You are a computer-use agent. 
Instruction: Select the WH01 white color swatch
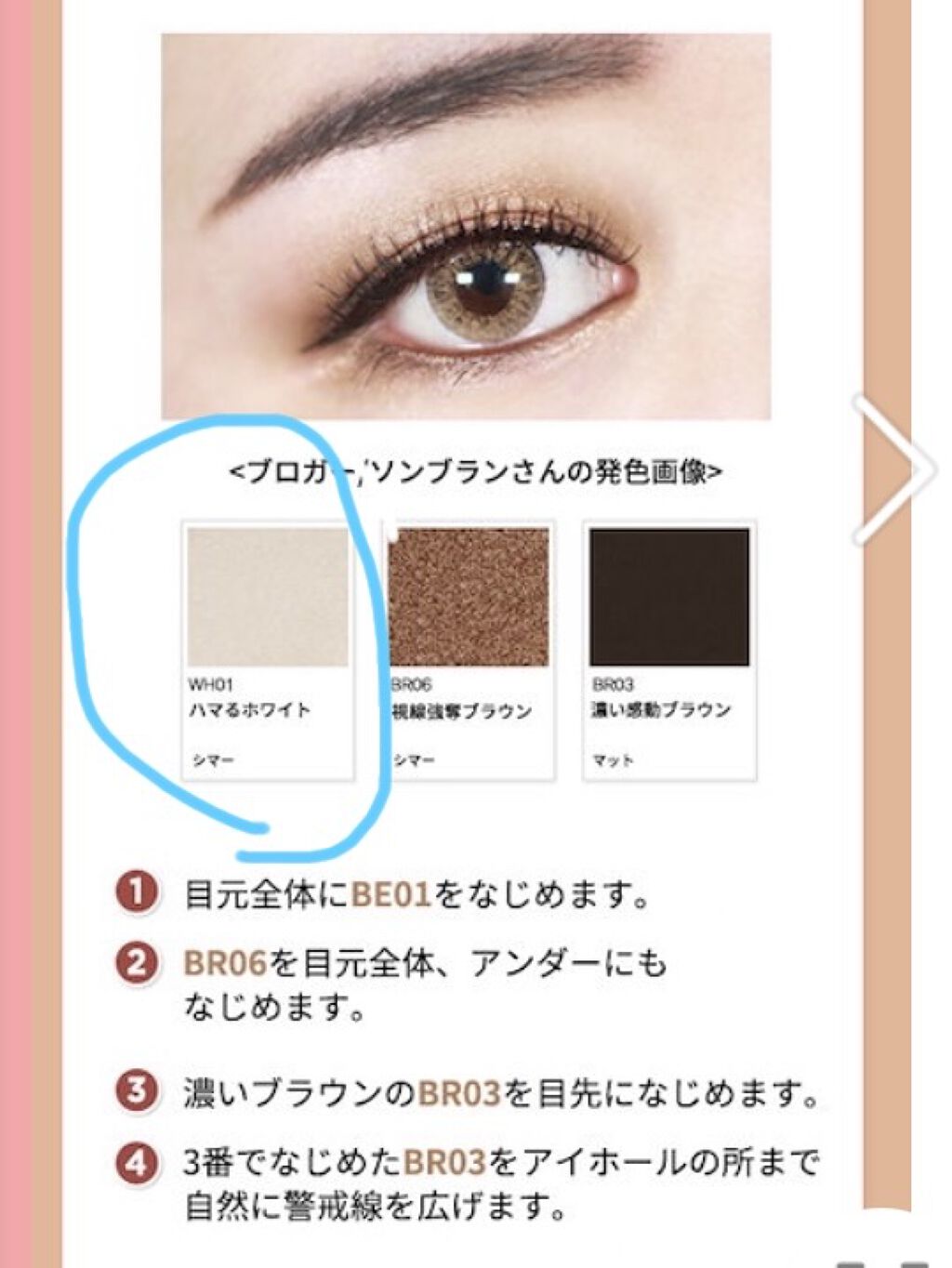(268, 596)
